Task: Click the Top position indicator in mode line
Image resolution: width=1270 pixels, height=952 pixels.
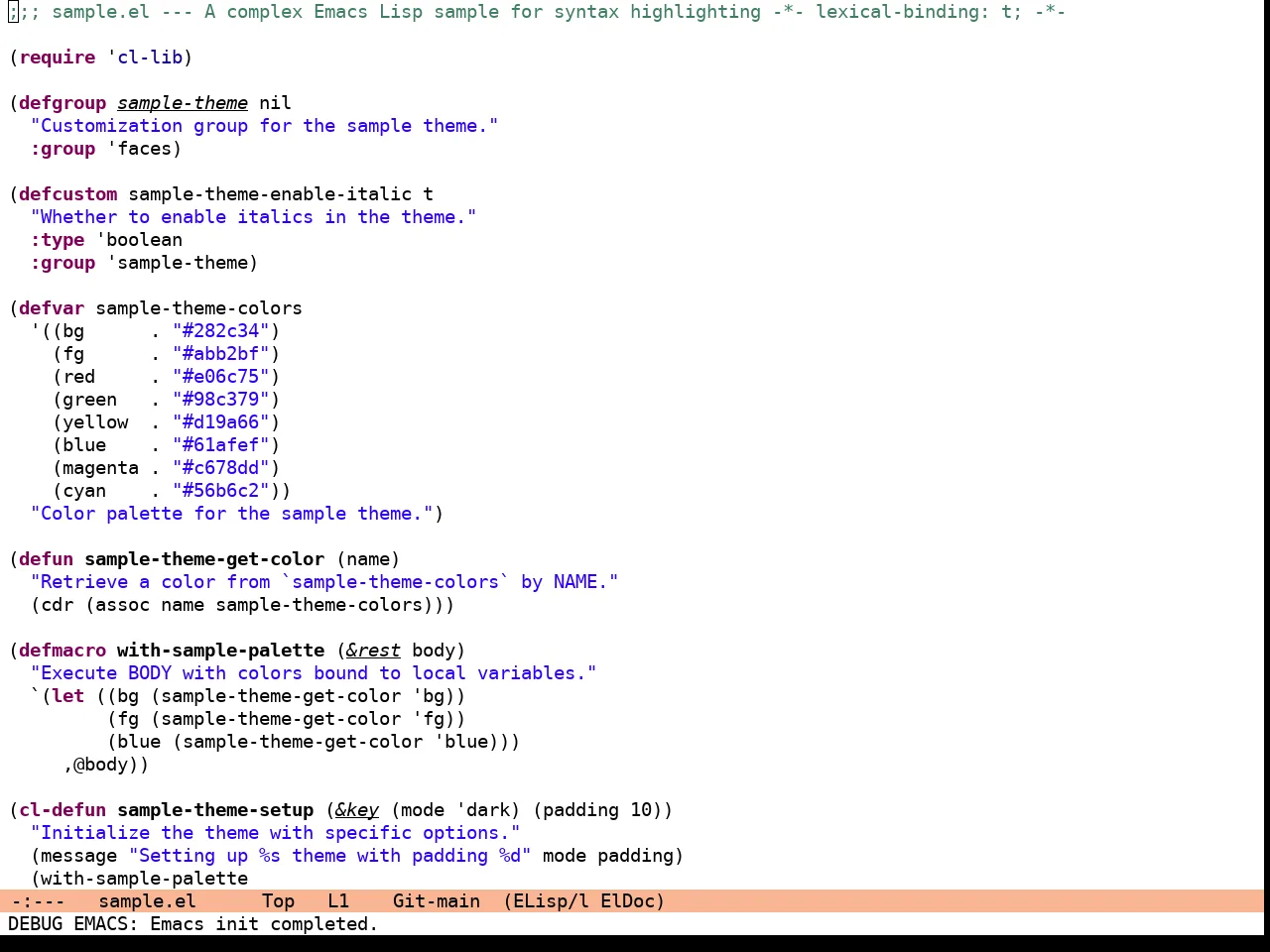Action: tap(278, 901)
